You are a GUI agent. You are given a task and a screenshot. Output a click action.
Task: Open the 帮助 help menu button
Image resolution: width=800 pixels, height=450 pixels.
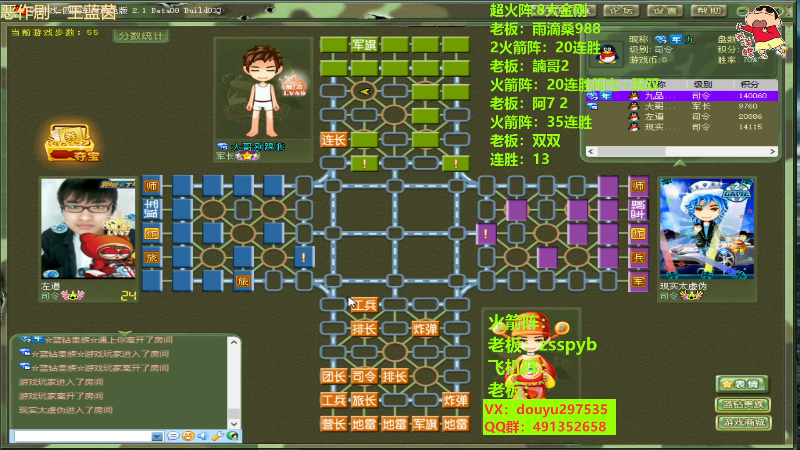[708, 10]
